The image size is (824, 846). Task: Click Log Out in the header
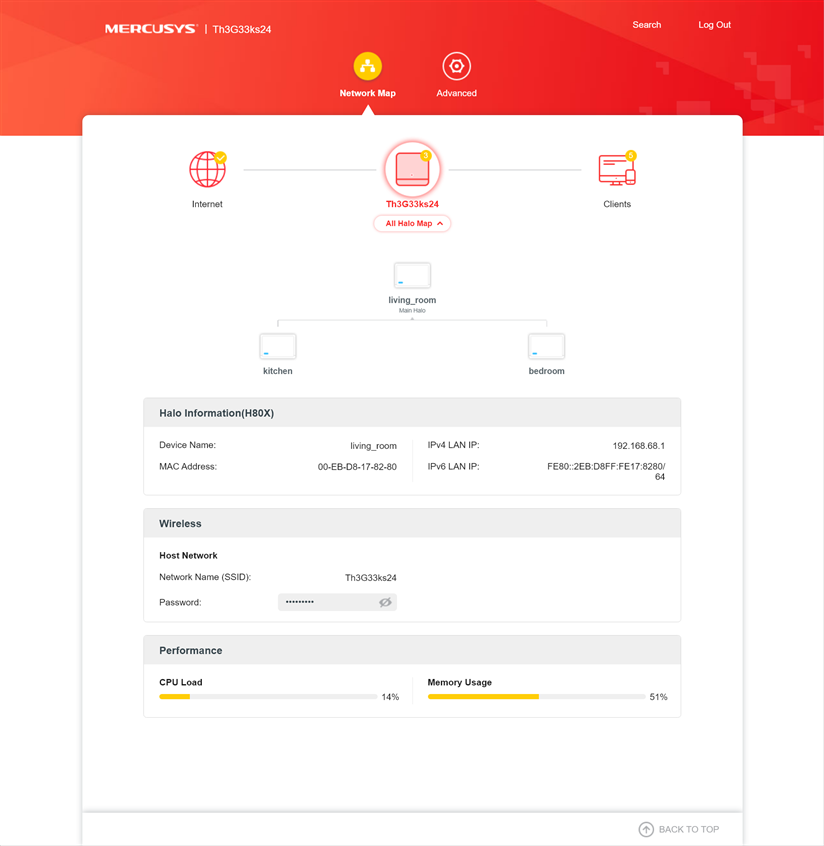point(714,25)
